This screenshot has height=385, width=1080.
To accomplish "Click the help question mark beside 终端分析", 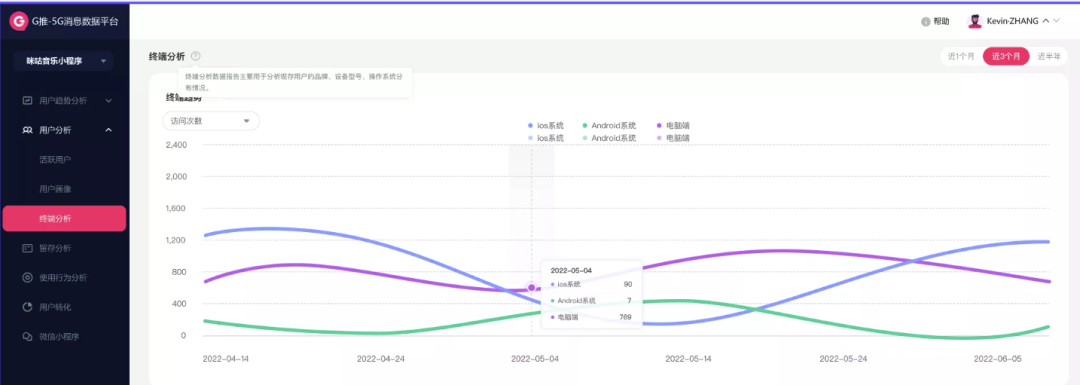I will (x=196, y=56).
